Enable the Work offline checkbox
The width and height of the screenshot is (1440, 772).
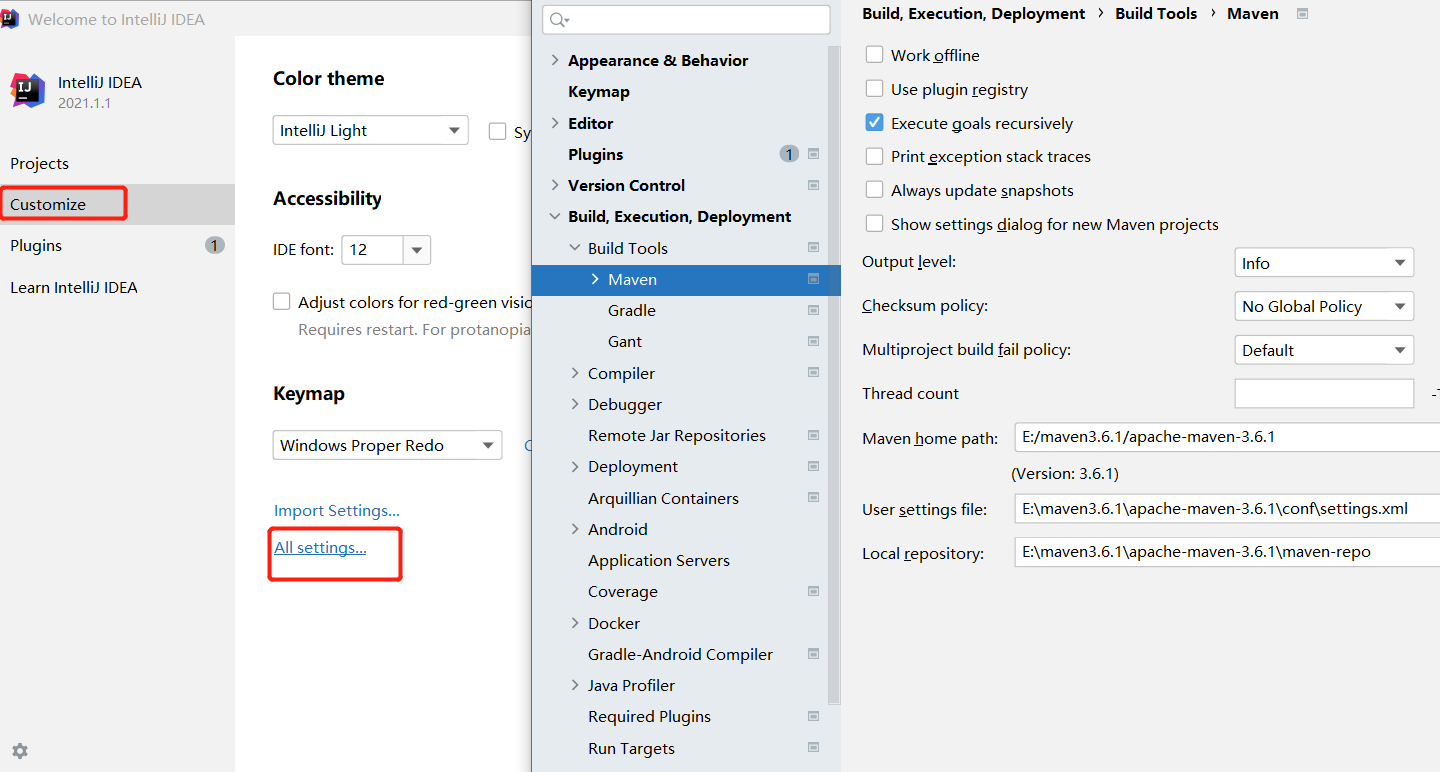[x=875, y=55]
